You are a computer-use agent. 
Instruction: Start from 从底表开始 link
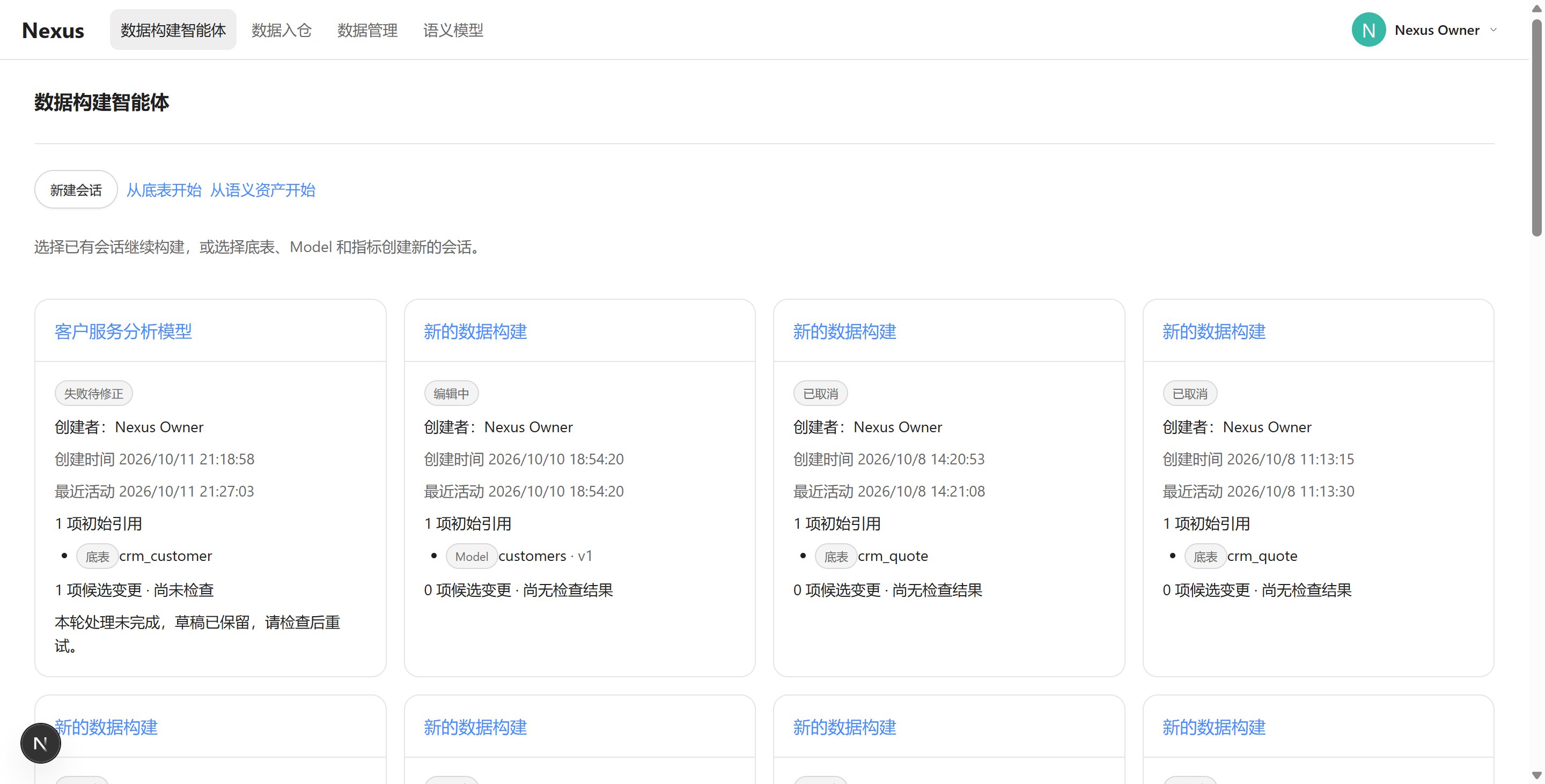[164, 190]
